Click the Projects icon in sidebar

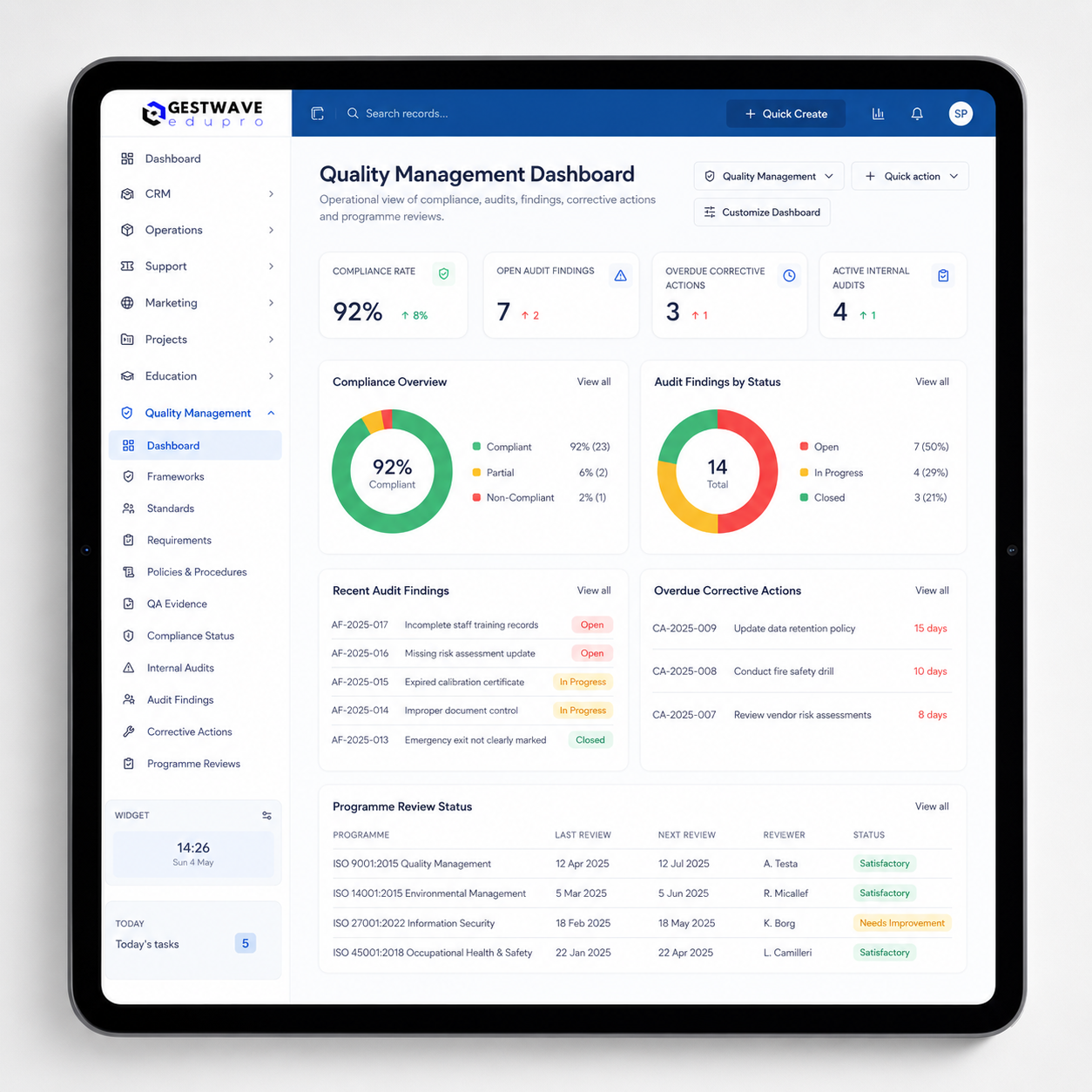[x=127, y=340]
